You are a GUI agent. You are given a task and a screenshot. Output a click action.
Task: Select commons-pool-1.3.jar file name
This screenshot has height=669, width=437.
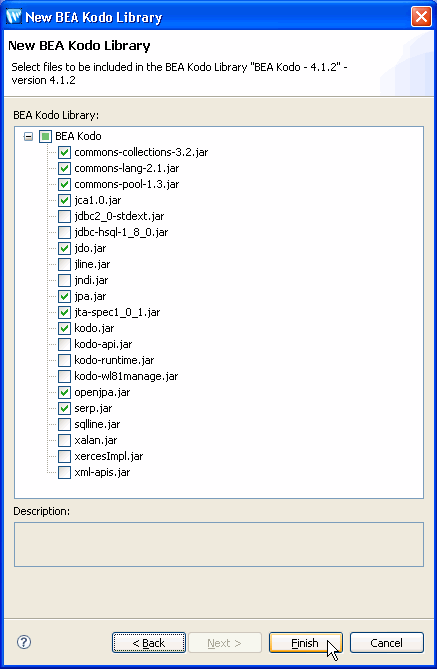point(127,184)
